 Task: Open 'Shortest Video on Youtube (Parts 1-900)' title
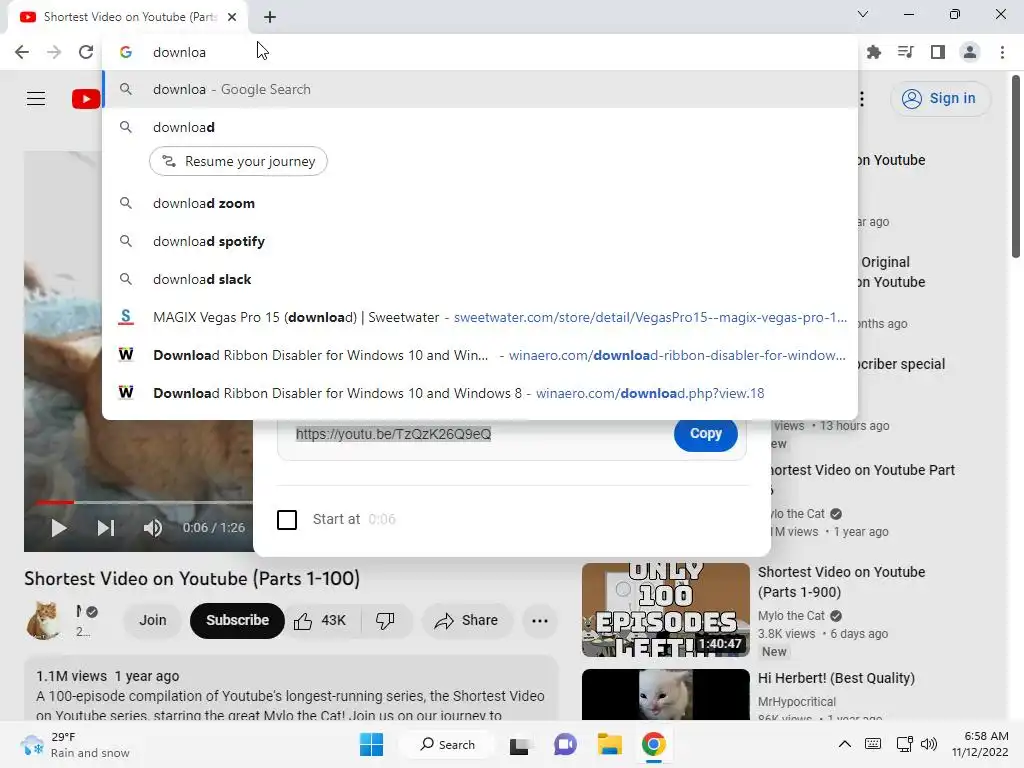pyautogui.click(x=842, y=582)
